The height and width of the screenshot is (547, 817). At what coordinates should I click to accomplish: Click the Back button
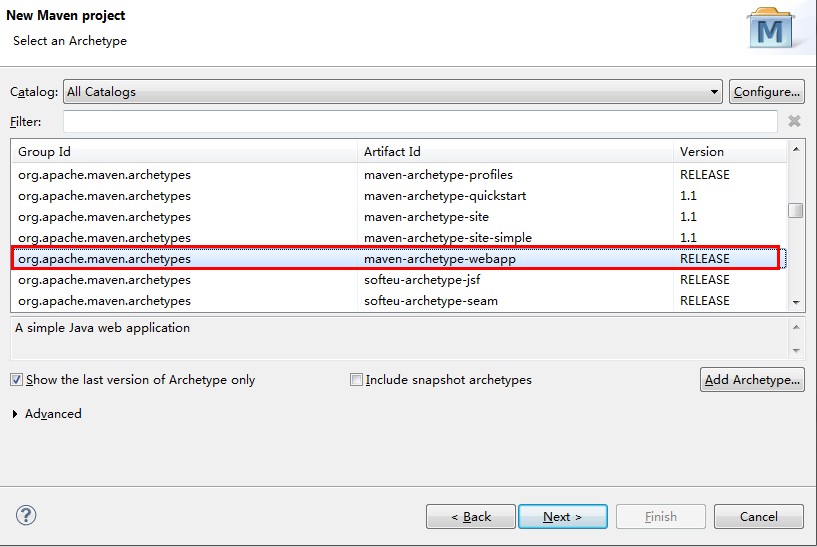[x=471, y=517]
